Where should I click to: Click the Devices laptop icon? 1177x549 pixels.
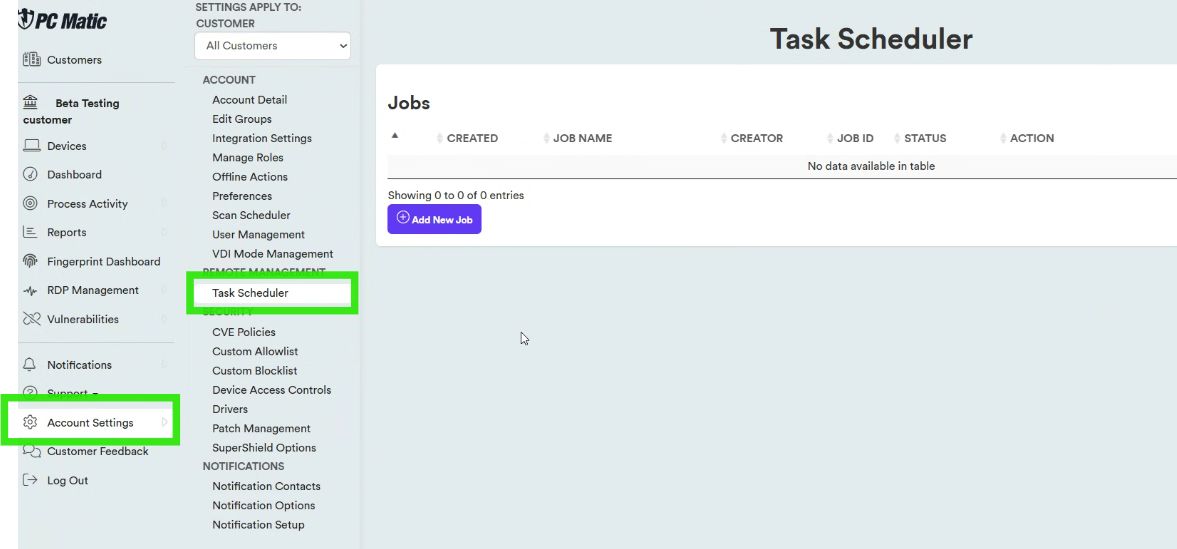click(x=32, y=146)
